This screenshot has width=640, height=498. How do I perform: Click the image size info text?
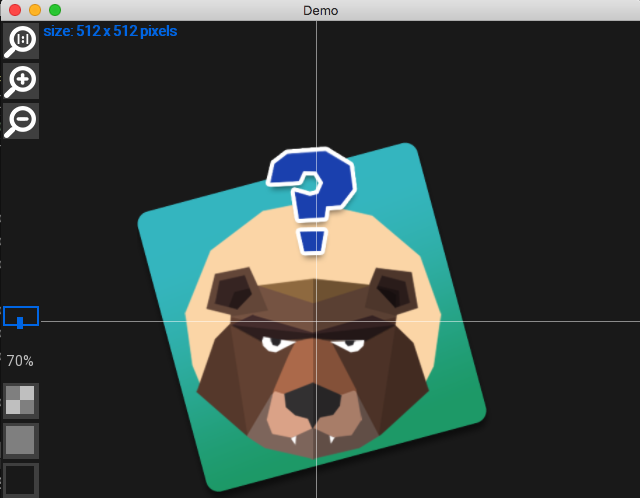pyautogui.click(x=110, y=31)
